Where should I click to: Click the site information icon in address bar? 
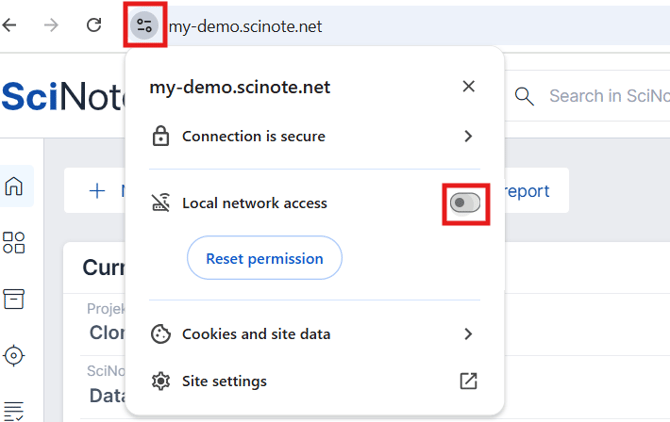[144, 26]
